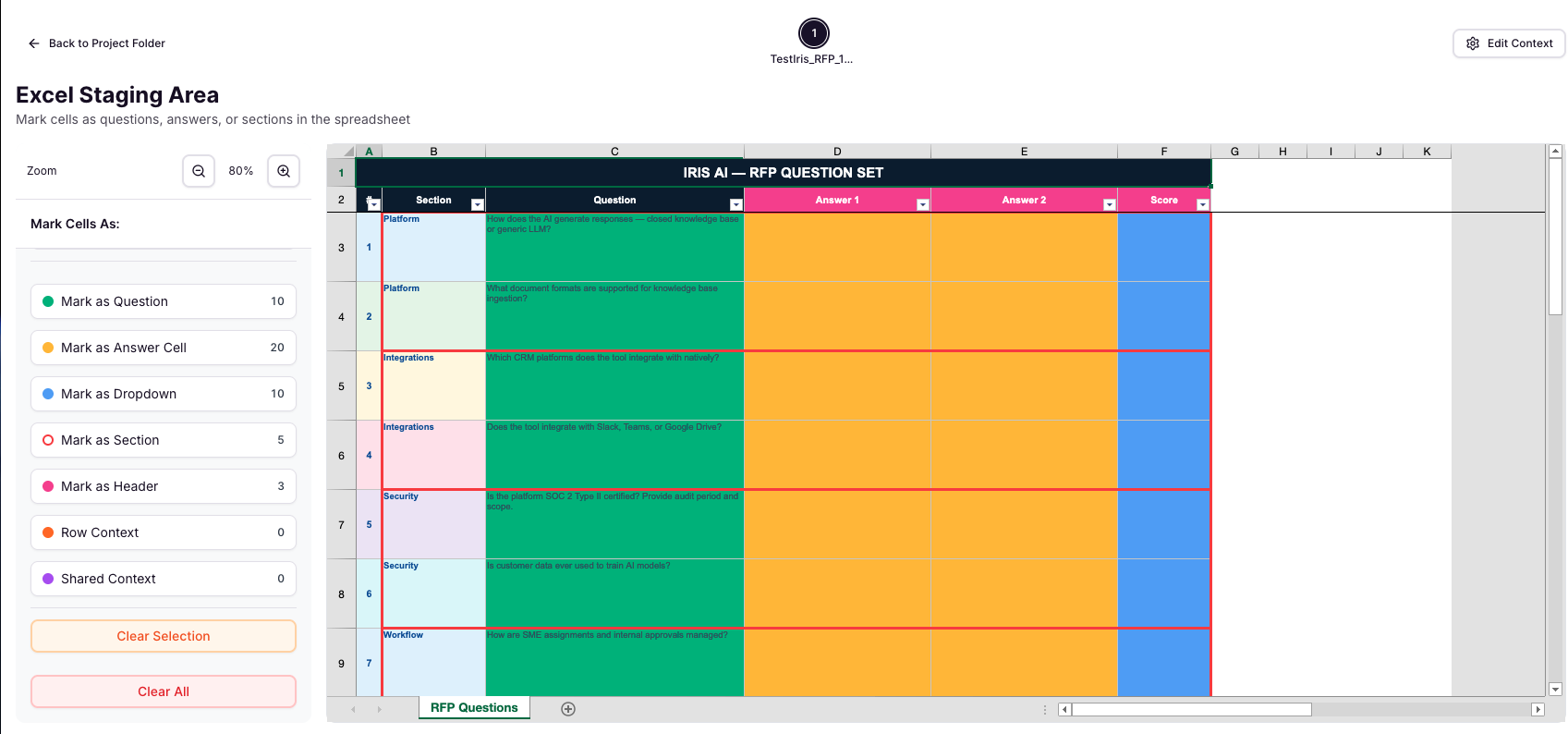The height and width of the screenshot is (734, 1568).
Task: Click the Clear All button
Action: 164,691
